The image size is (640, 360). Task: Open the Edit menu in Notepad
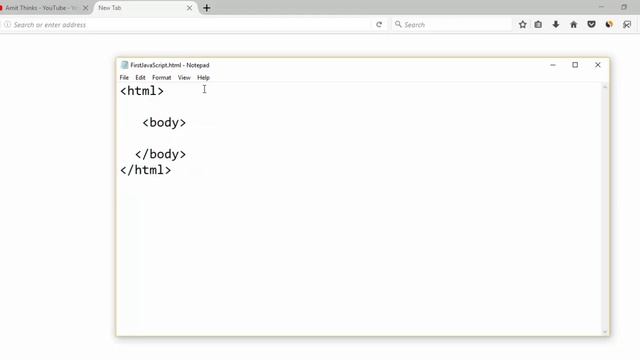pyautogui.click(x=140, y=78)
